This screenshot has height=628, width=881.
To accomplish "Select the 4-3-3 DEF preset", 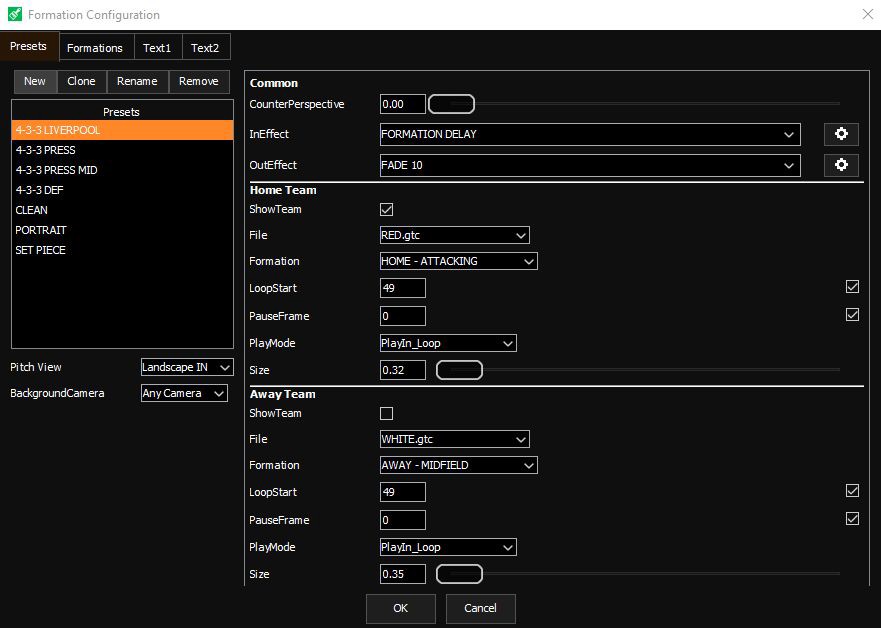I will pyautogui.click(x=122, y=190).
